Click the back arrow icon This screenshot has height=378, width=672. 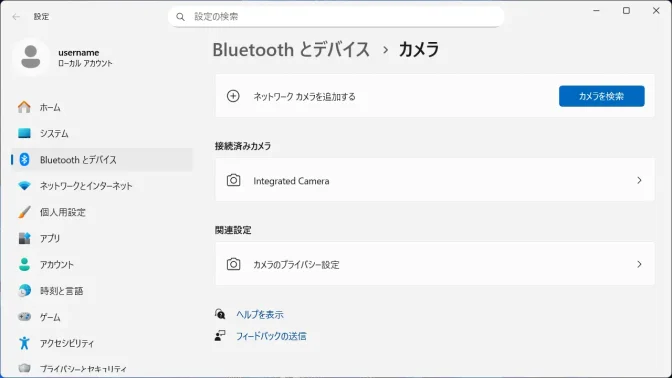(16, 17)
